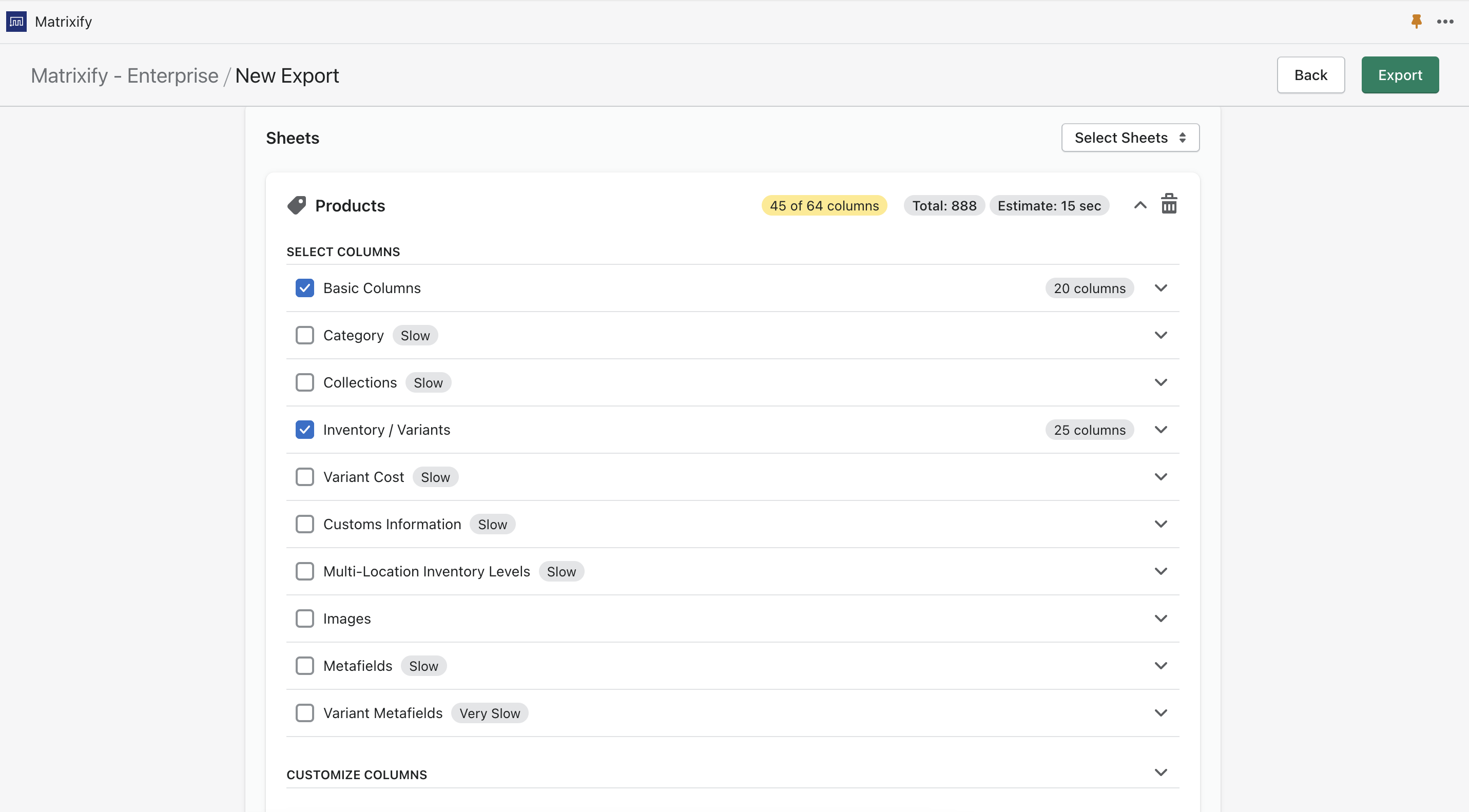The image size is (1469, 812).
Task: Click the 45 of 64 columns badge
Action: [823, 205]
